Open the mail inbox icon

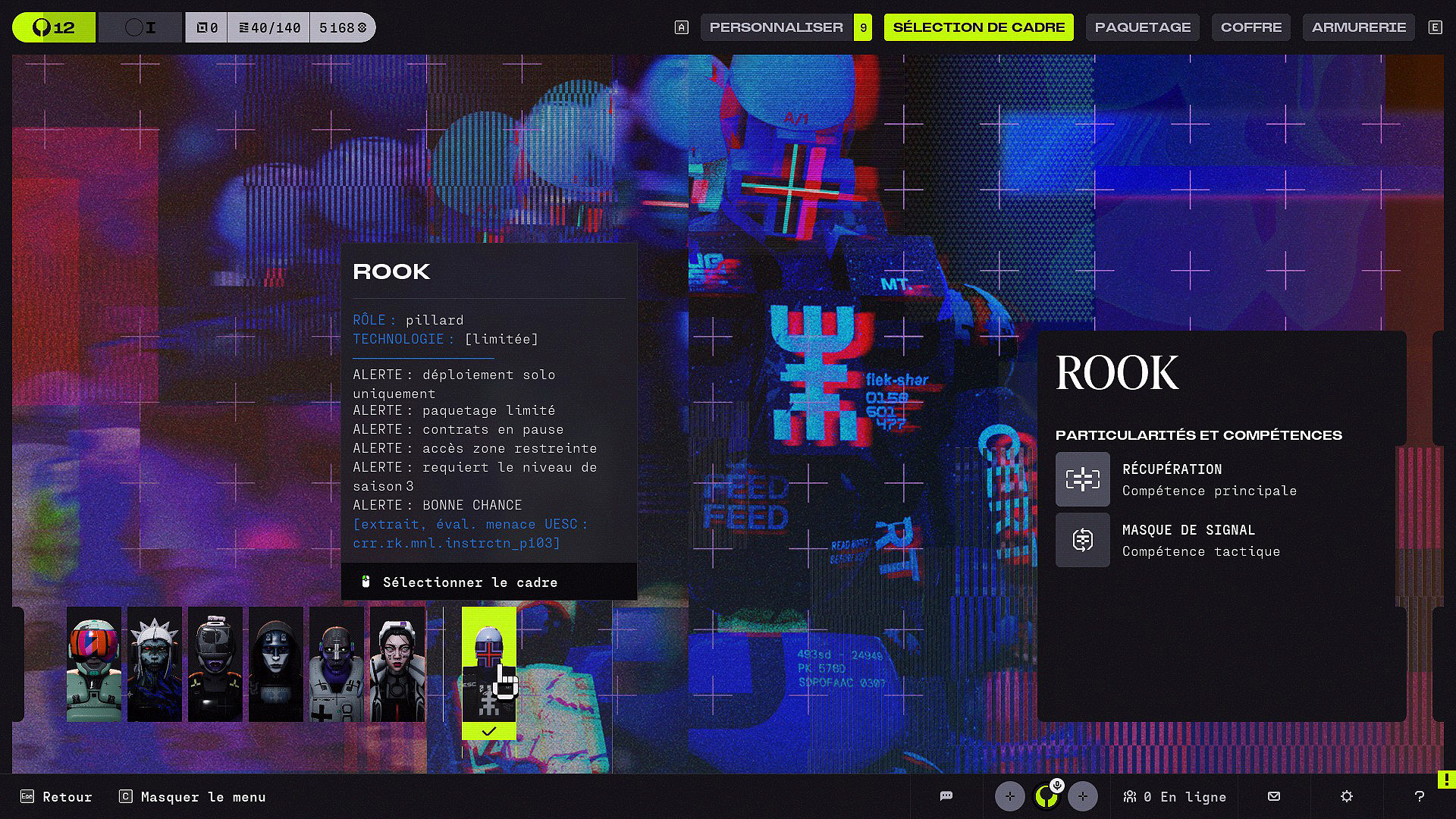pos(1274,796)
